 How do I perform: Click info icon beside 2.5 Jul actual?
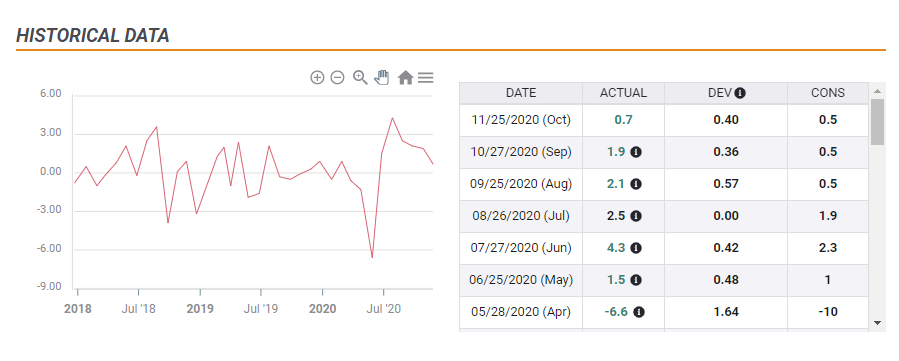pyautogui.click(x=635, y=216)
